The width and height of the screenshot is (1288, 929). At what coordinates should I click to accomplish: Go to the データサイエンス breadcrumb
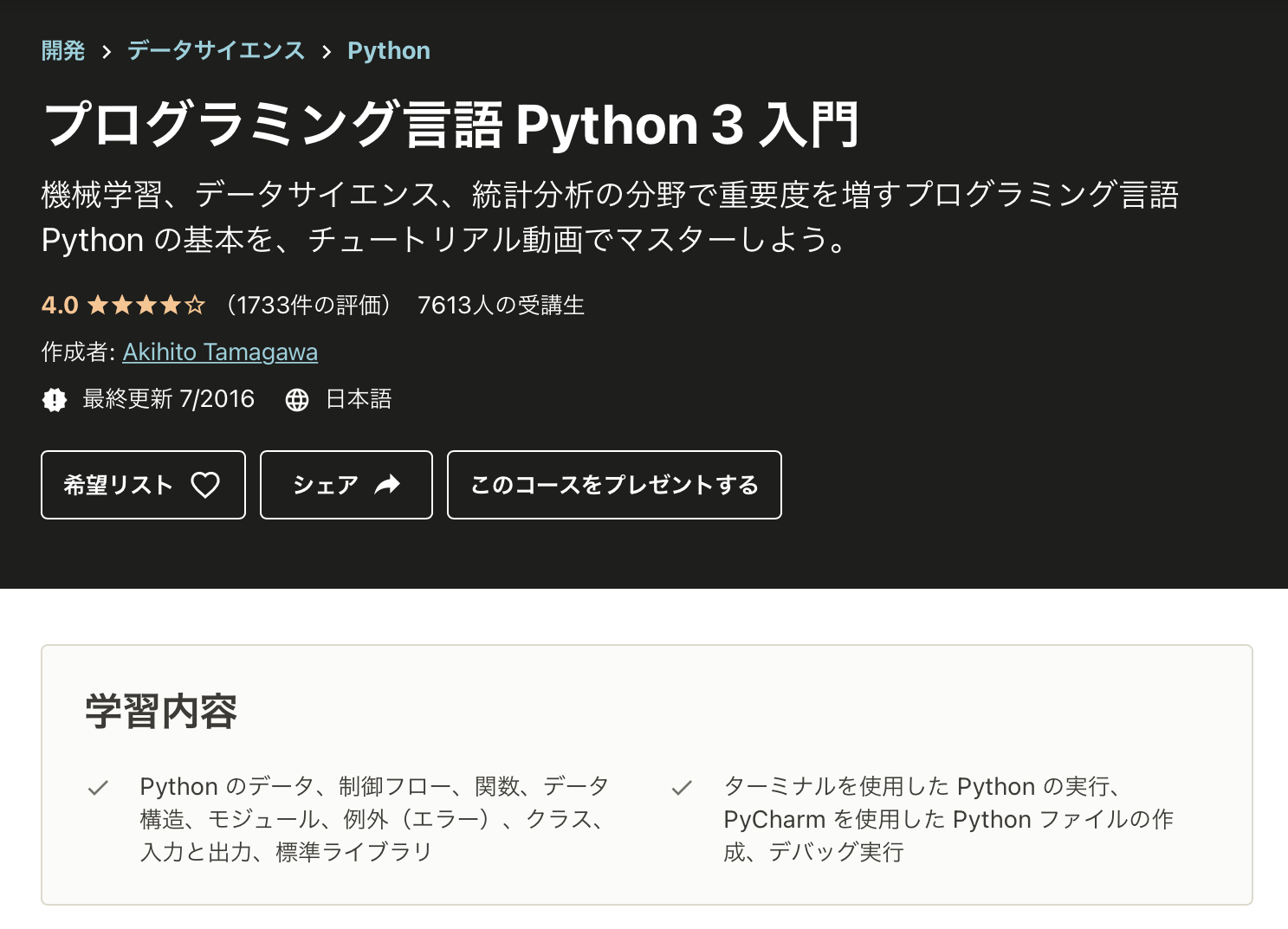click(x=216, y=51)
